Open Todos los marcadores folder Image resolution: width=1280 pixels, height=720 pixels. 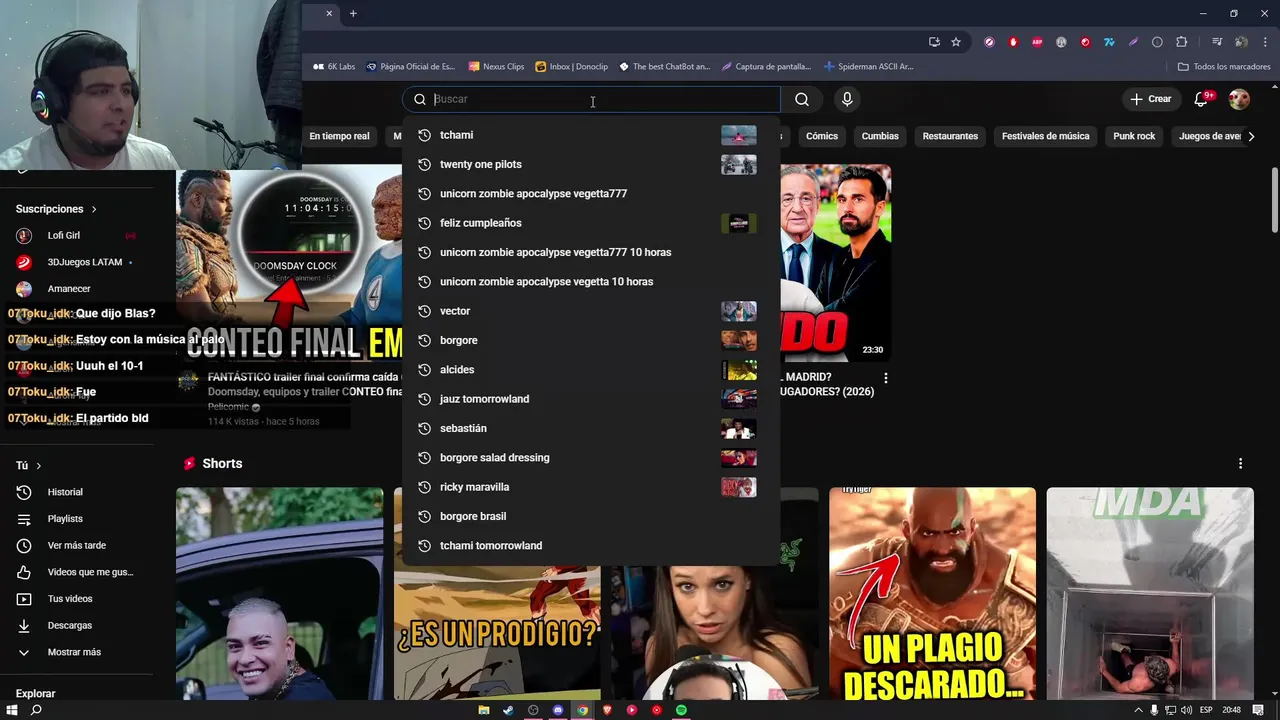[1224, 67]
